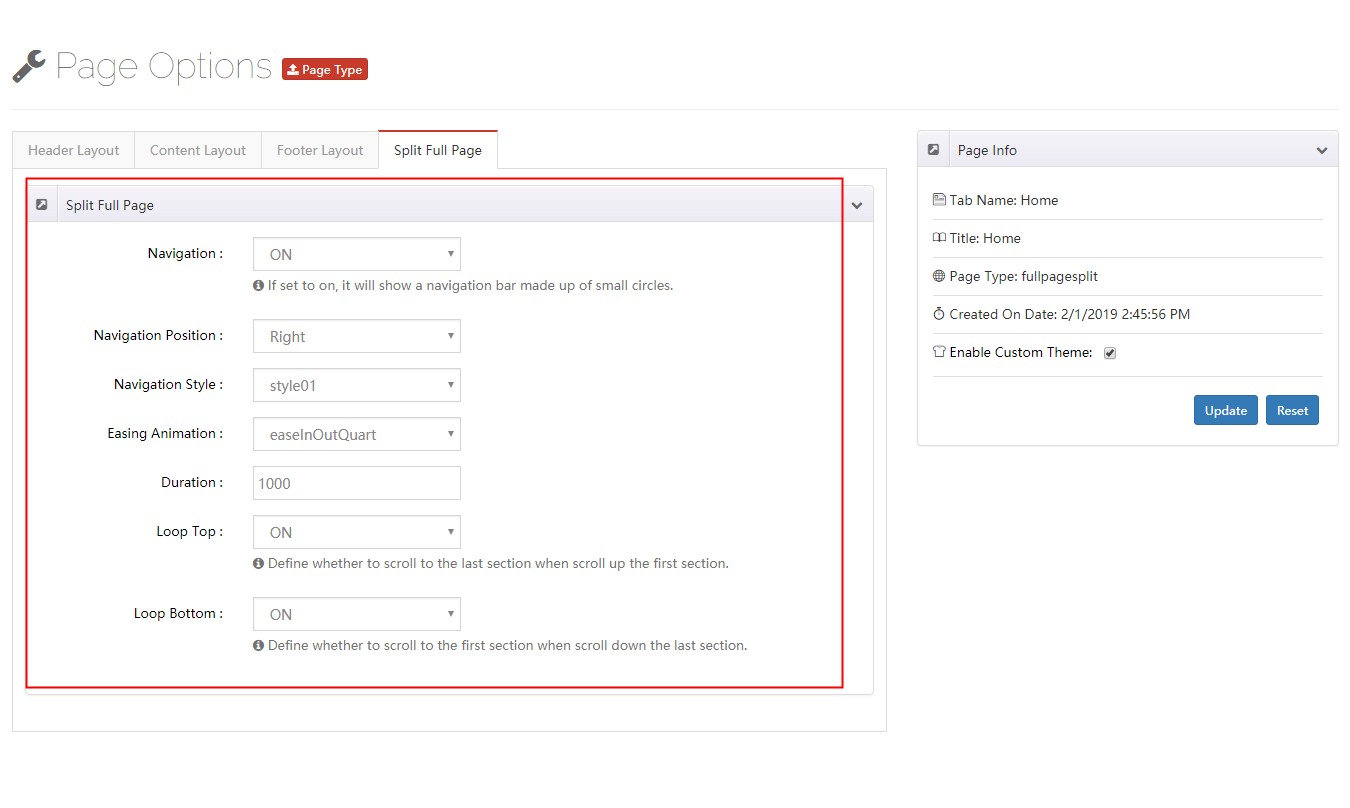Click the info icon under Loop Top
Viewport: 1350px width, 808px height.
point(259,563)
